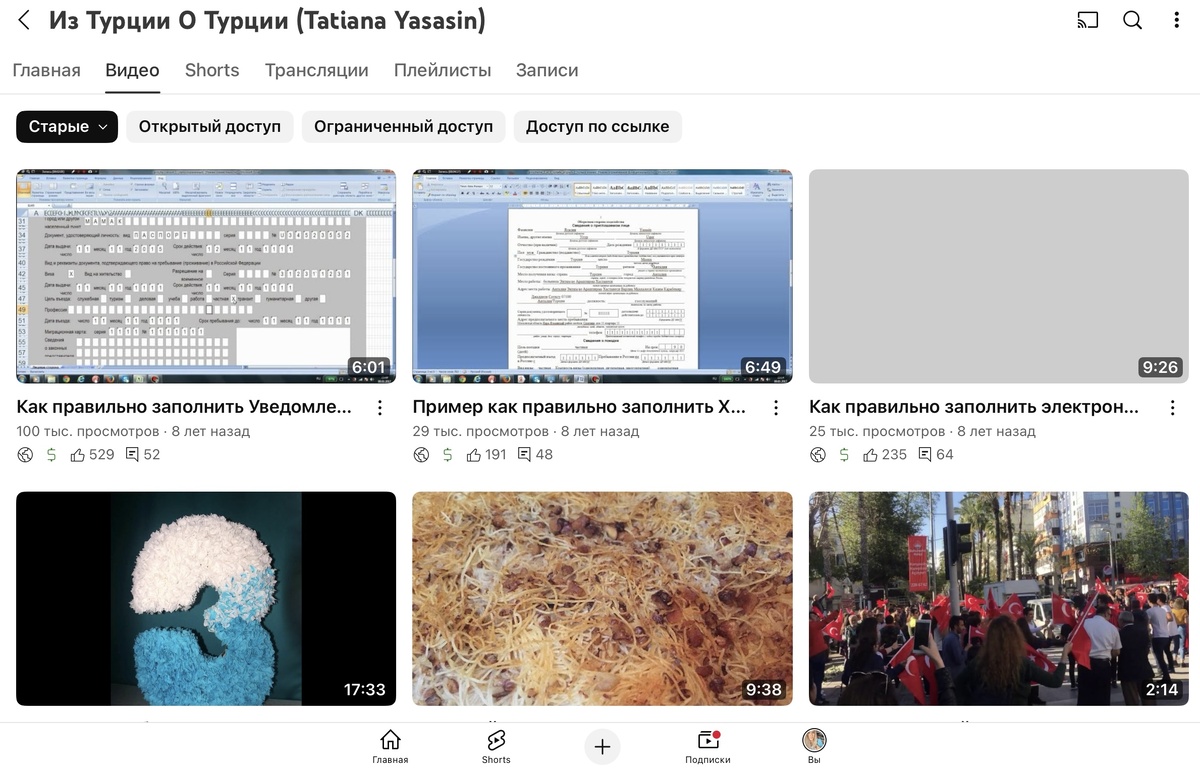The width and height of the screenshot is (1200, 770).
Task: Play the 6:01 spreadsheet video thumbnail
Action: click(206, 276)
